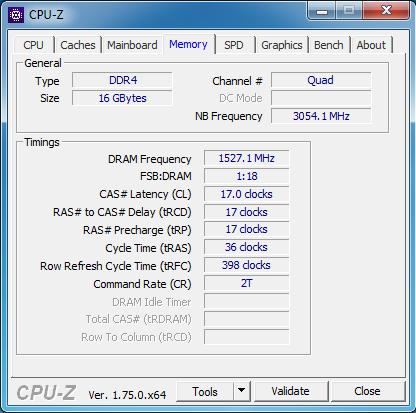The image size is (416, 413).
Task: Show the Graphics tab
Action: point(282,45)
